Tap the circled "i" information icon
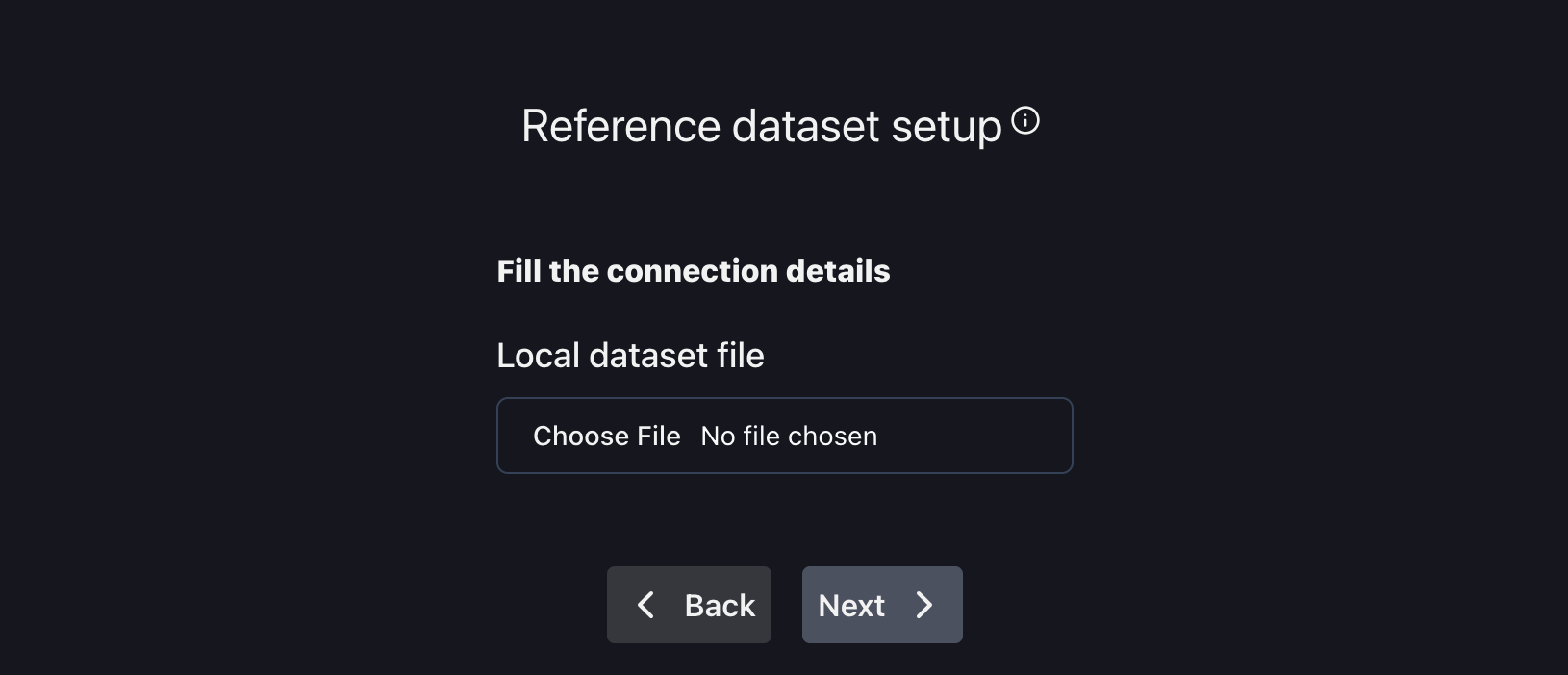The image size is (1568, 675). pos(1025,121)
